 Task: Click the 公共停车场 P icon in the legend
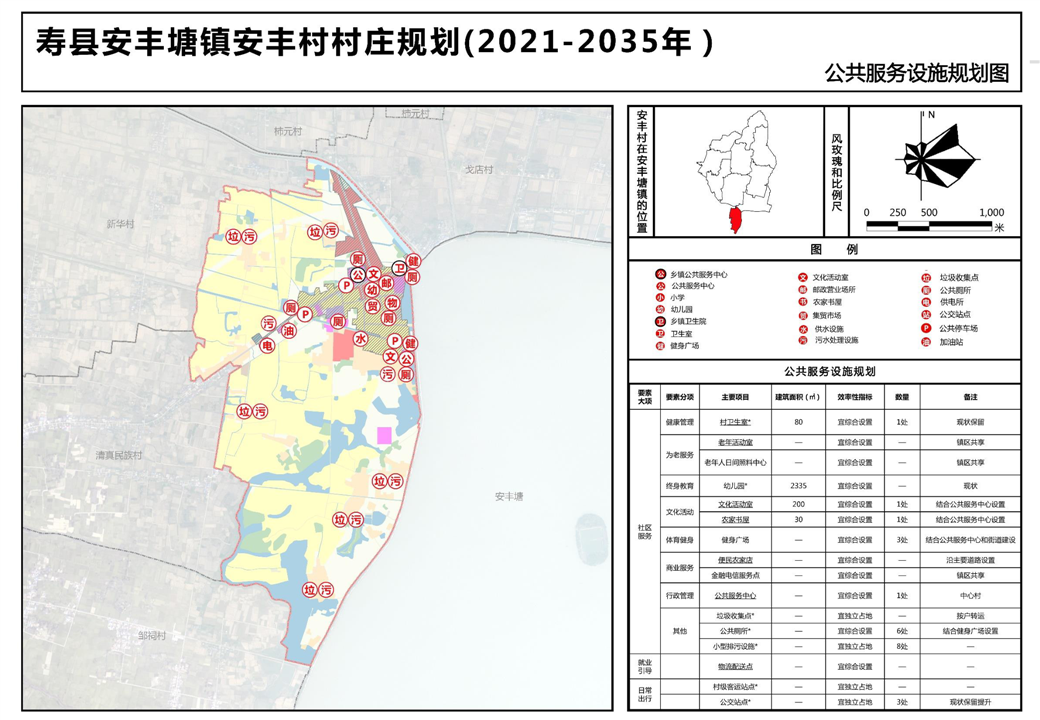(926, 328)
